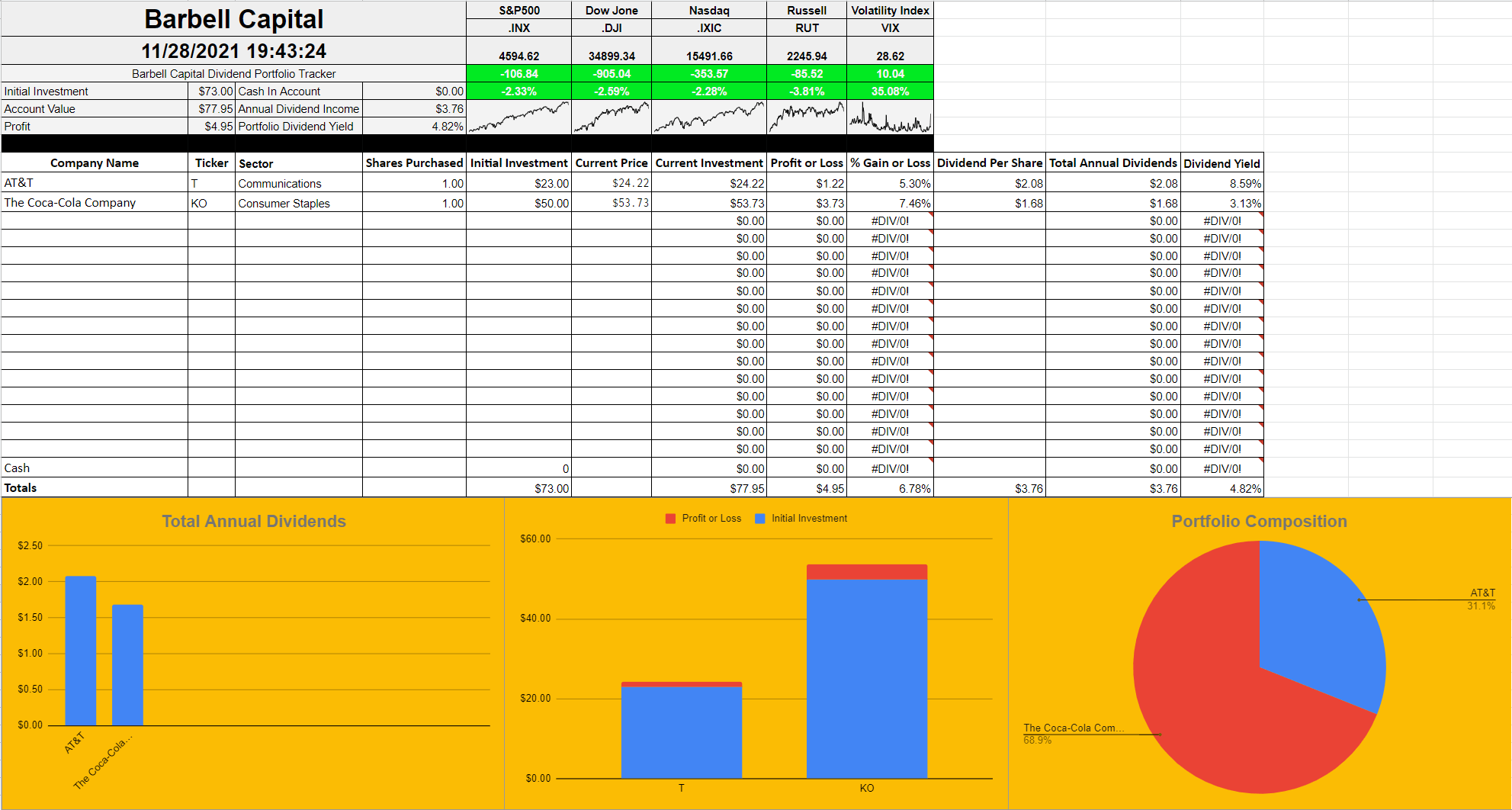Click the Barbell Capital title cell

click(x=233, y=19)
